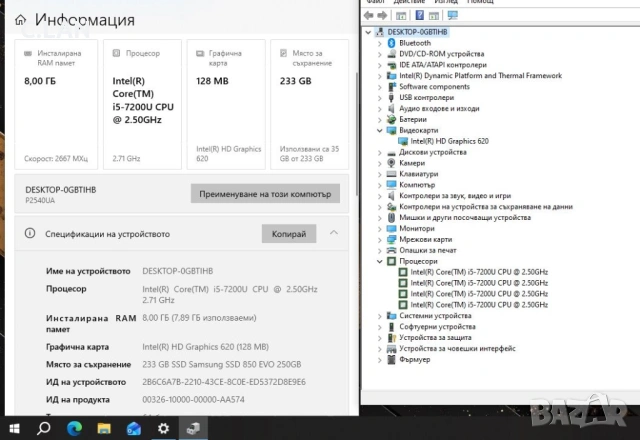Select the Фърмуер chip icon
640x440 pixels.
click(391, 359)
